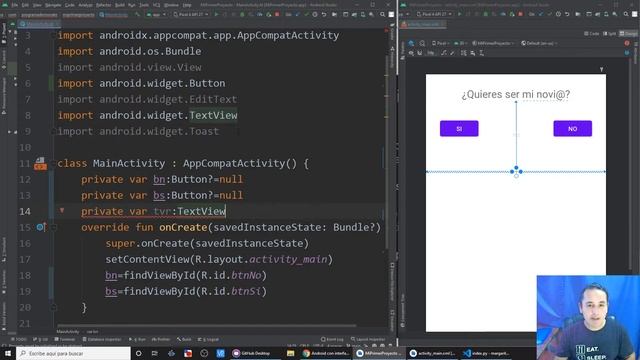The image size is (640, 360).
Task: Click the fold end marker on line 20
Action: point(53,307)
